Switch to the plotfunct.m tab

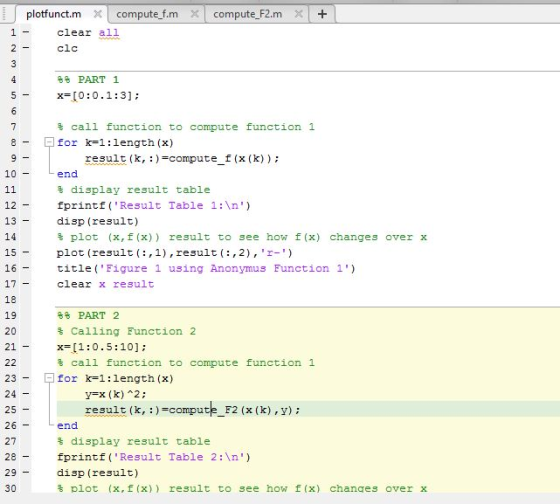point(54,14)
